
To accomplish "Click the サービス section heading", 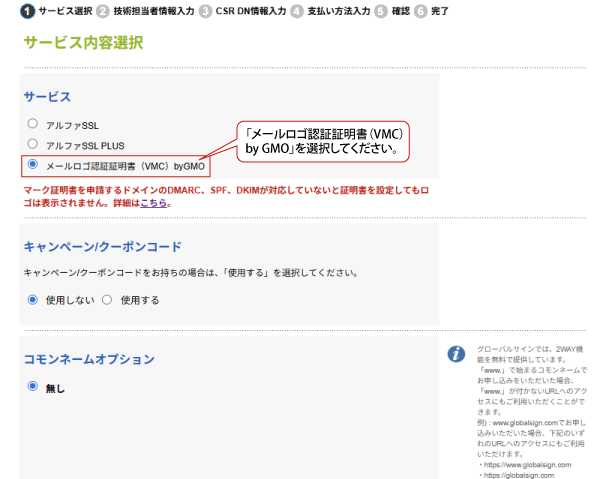I will (x=47, y=96).
